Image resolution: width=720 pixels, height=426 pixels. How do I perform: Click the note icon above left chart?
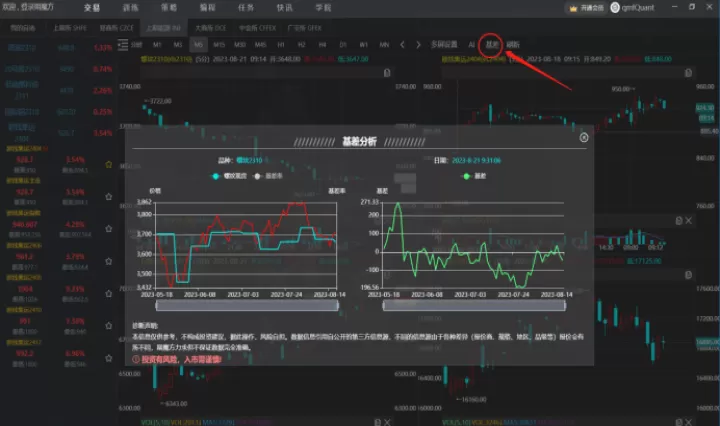point(387,73)
